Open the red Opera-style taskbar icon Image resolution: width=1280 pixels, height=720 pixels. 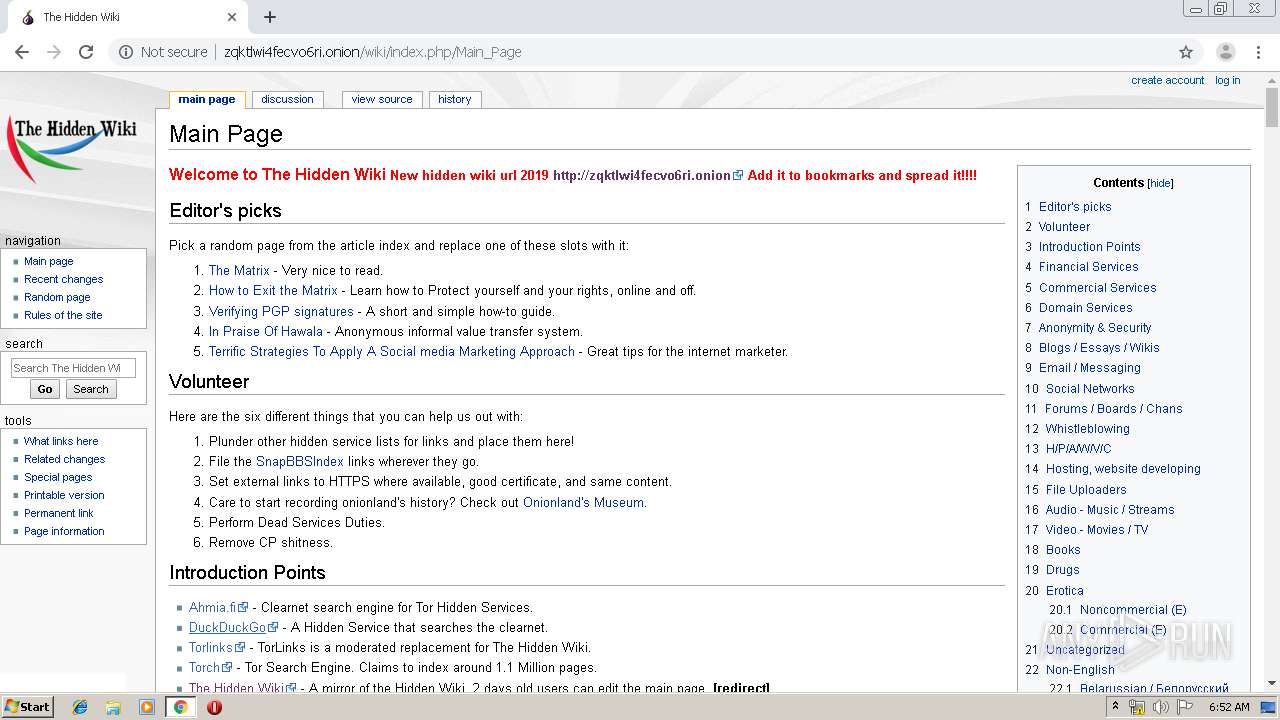[214, 707]
